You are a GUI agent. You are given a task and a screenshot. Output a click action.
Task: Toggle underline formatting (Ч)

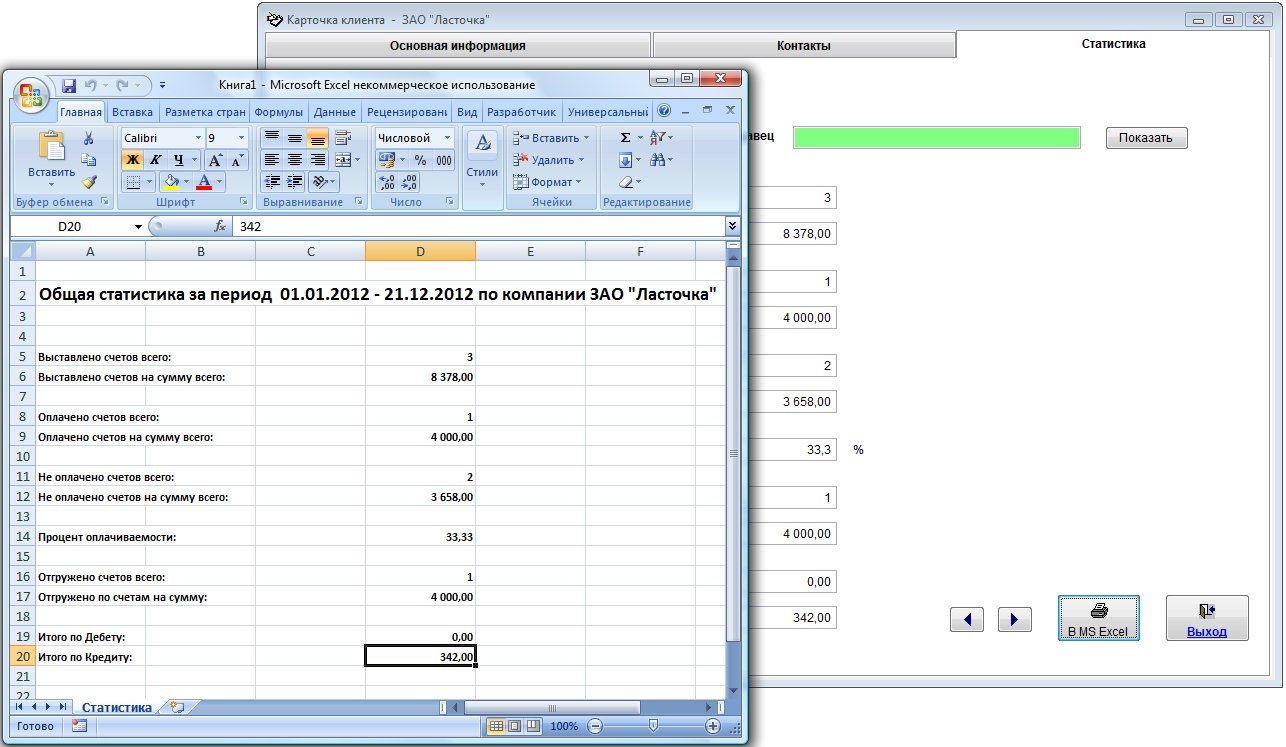[x=178, y=160]
